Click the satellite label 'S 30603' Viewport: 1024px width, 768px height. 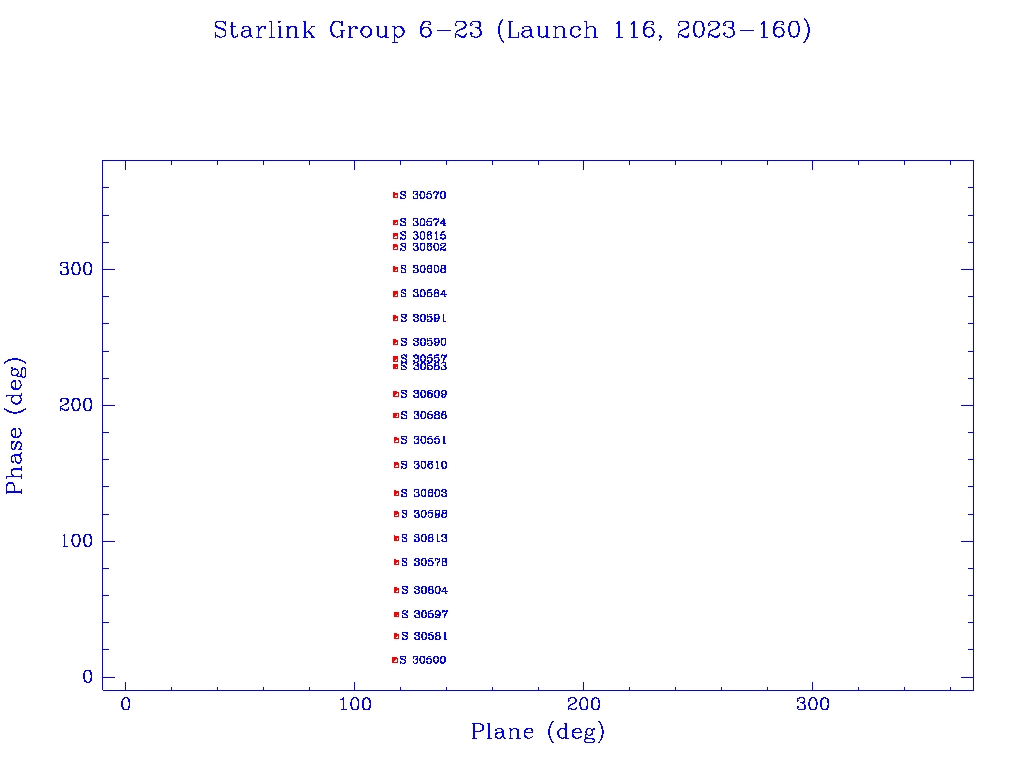click(x=424, y=493)
